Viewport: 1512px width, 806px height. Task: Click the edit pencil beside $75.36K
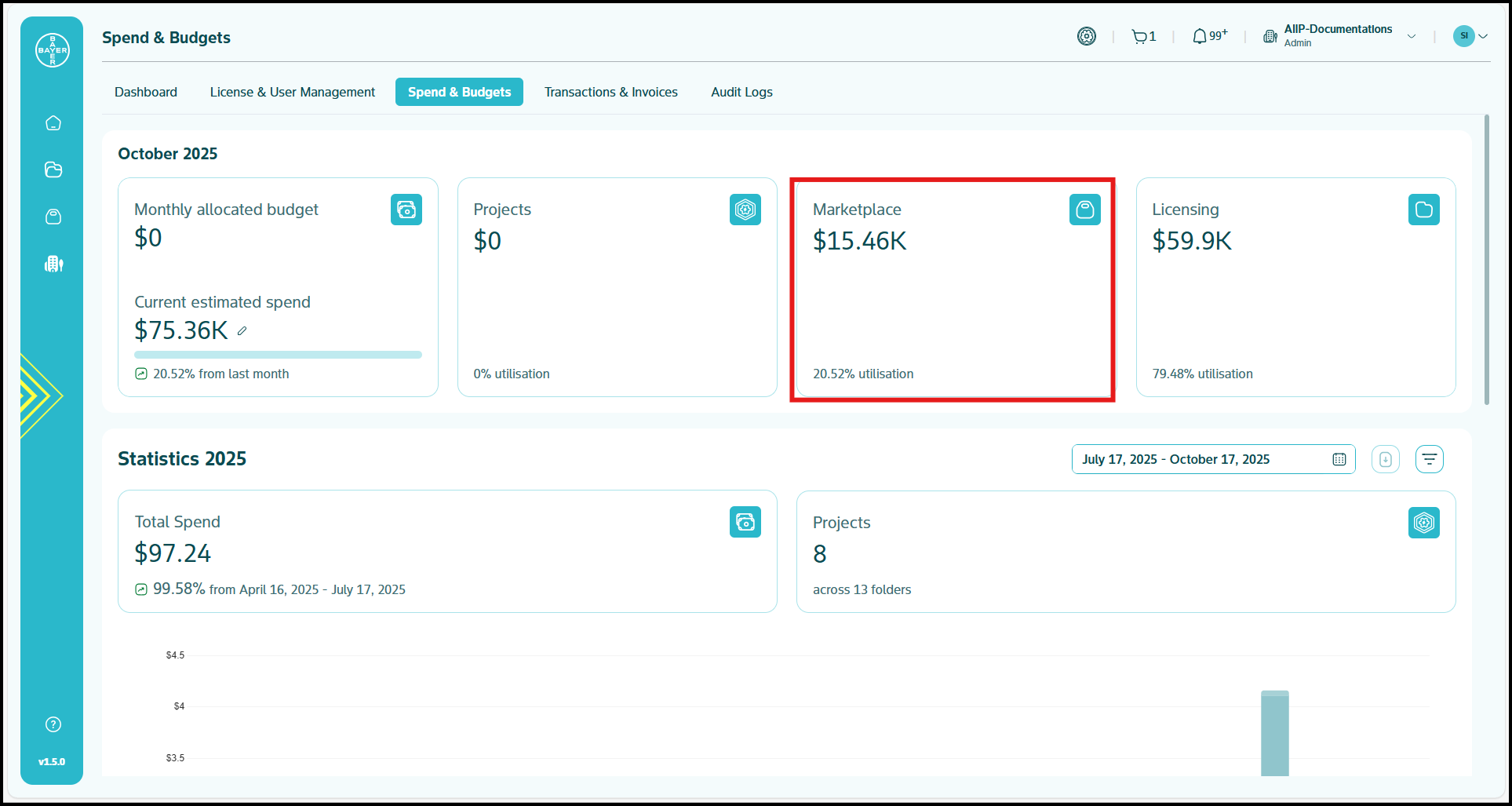click(x=242, y=331)
